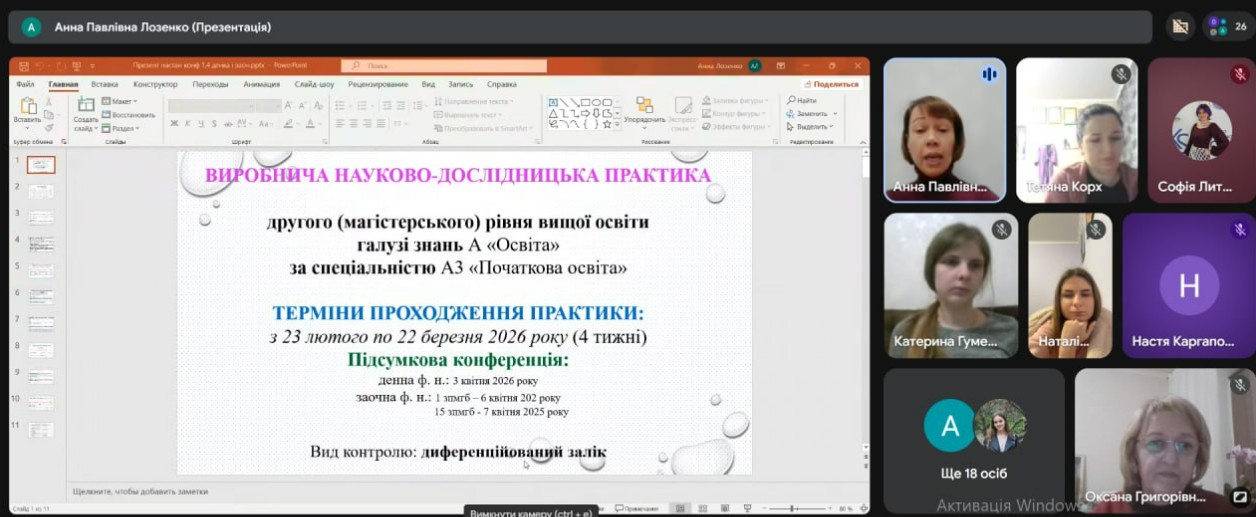Open the Файл menu tab
The image size is (1256, 517).
click(x=25, y=84)
